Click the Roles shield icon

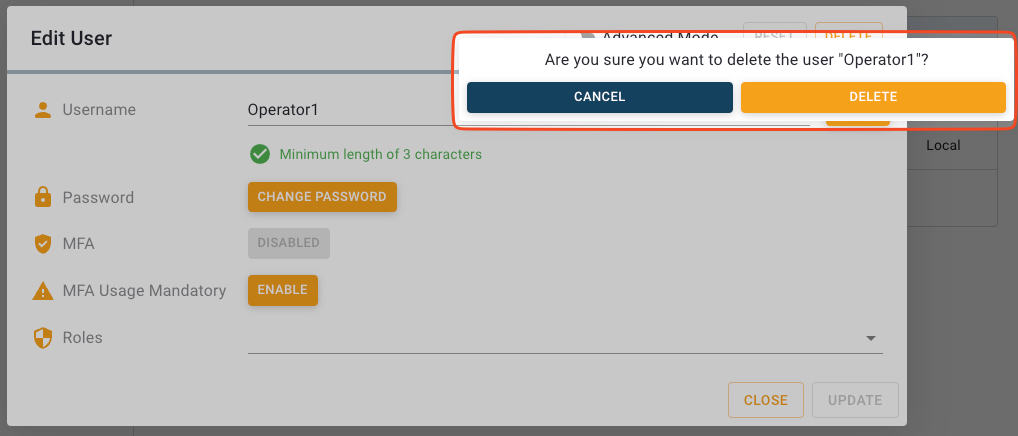(x=42, y=338)
